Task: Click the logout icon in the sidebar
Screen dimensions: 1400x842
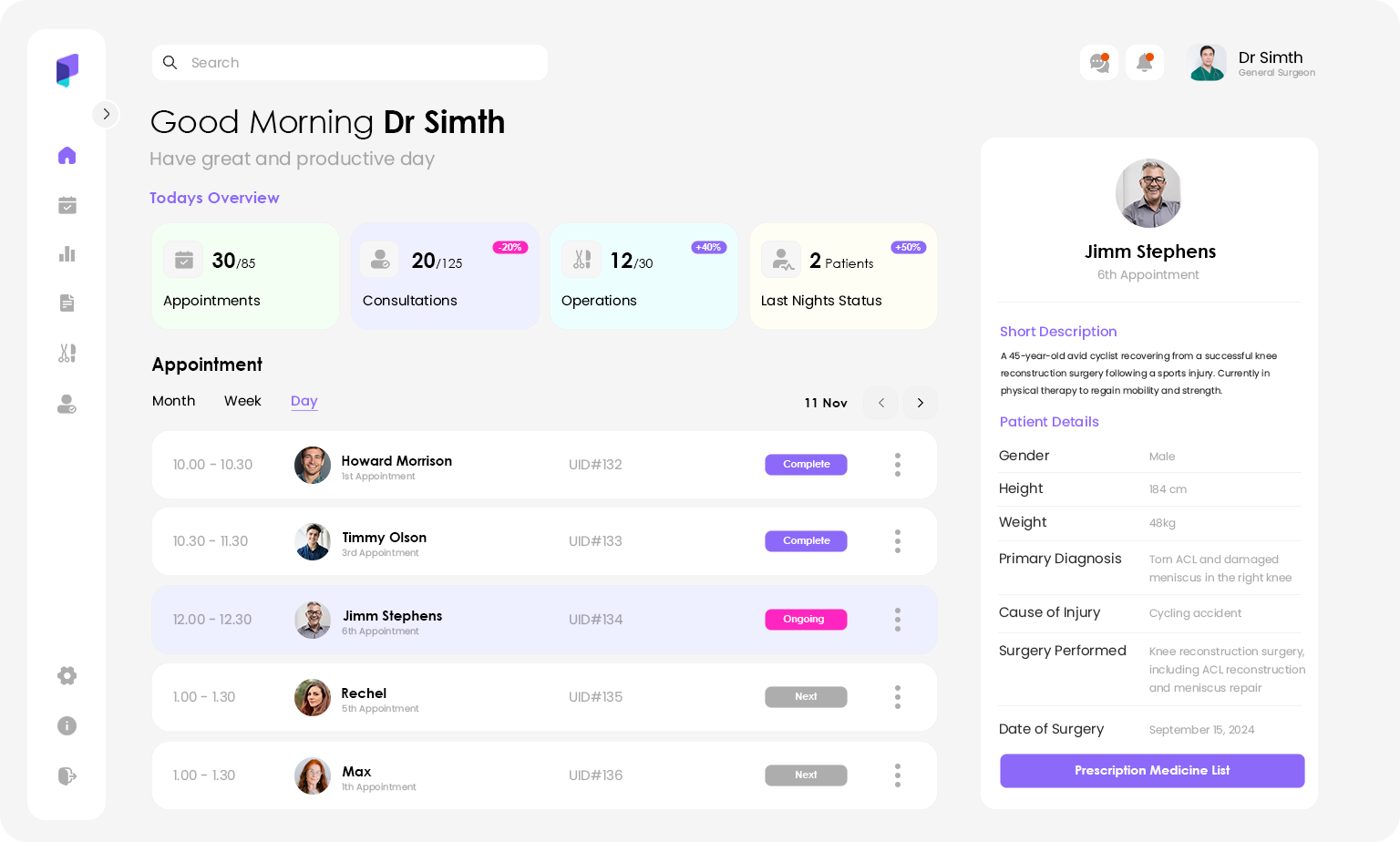Action: [67, 775]
